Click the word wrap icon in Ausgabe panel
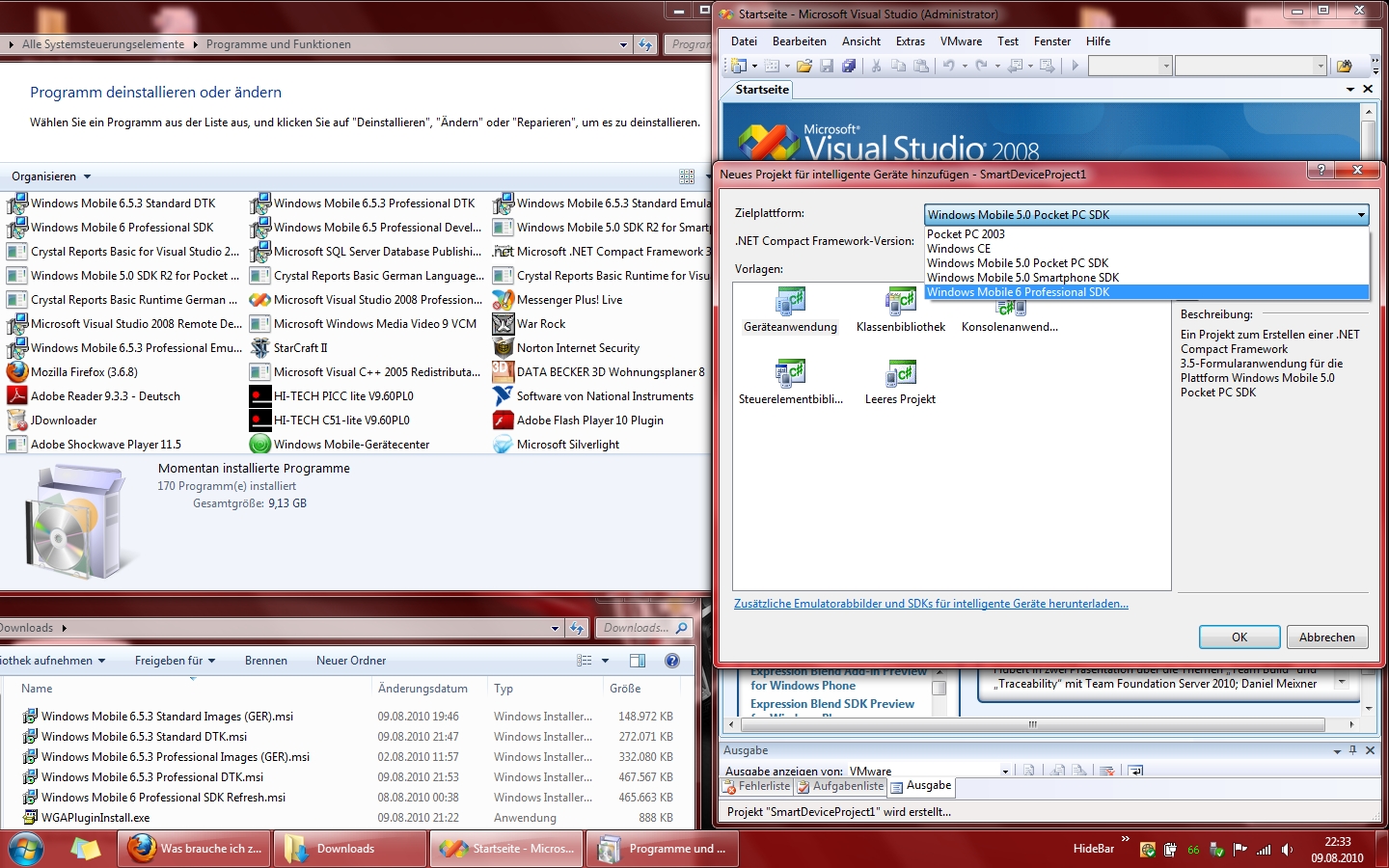The width and height of the screenshot is (1389, 868). coord(1136,771)
